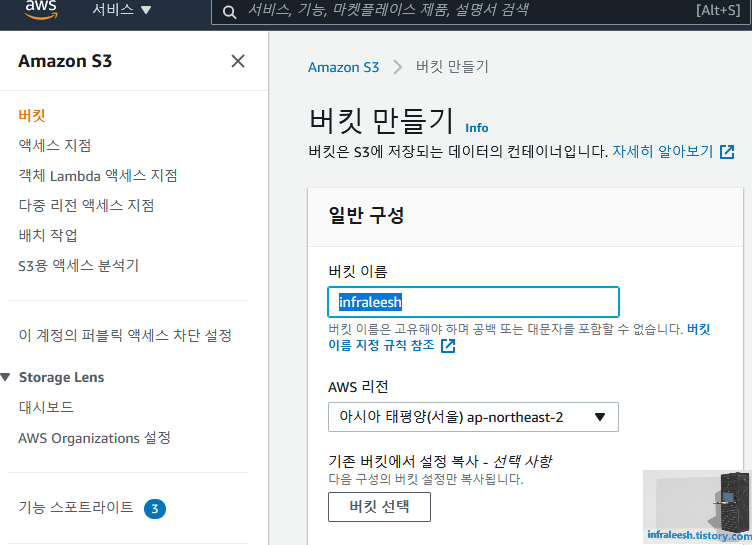Open 다중 리전 액세스 지점

86,205
